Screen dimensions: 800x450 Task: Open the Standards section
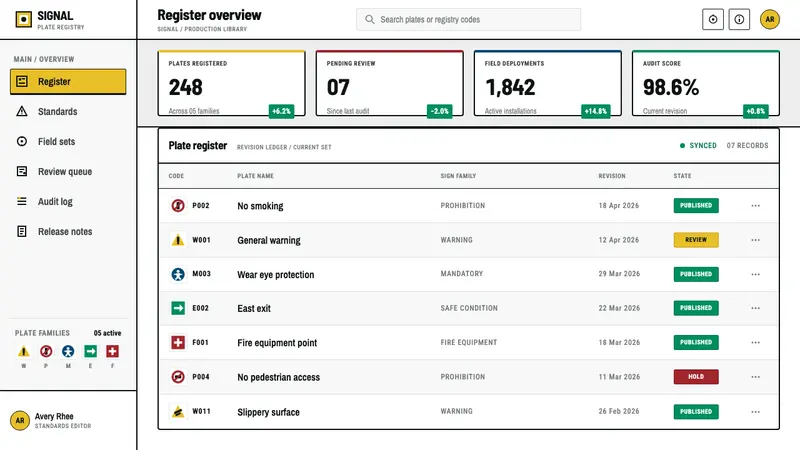68,111
